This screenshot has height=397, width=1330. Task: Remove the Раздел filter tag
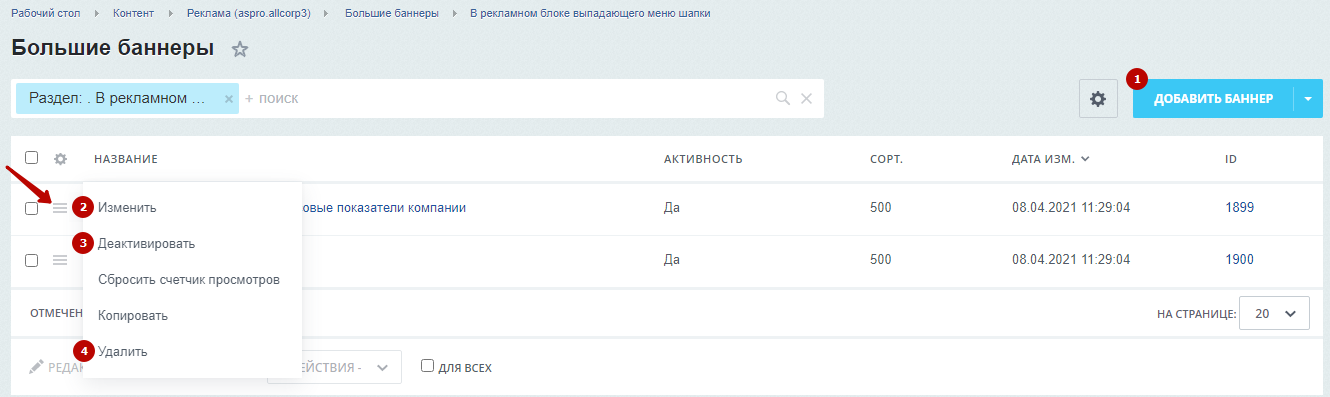coord(228,99)
